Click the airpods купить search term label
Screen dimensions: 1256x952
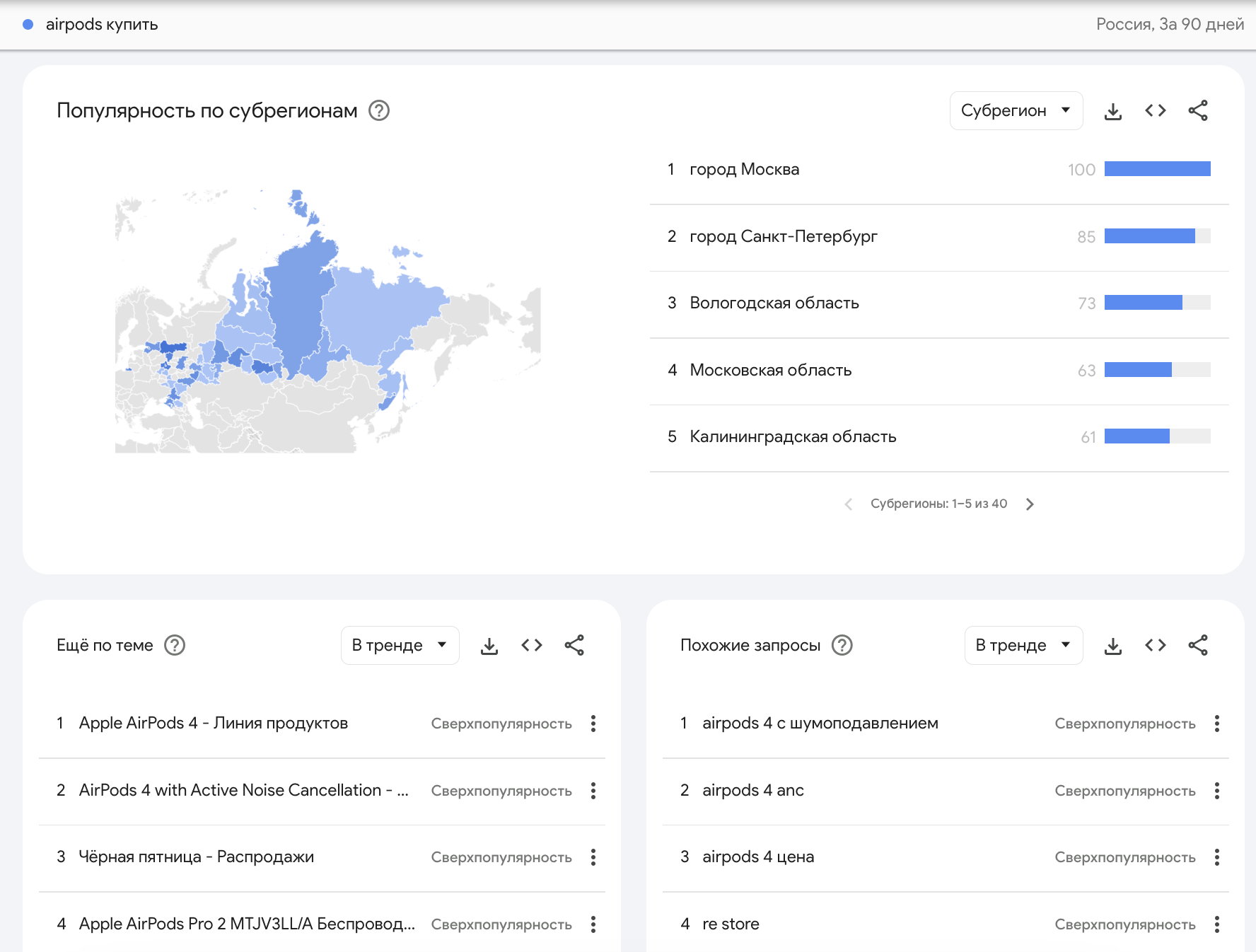tap(102, 24)
